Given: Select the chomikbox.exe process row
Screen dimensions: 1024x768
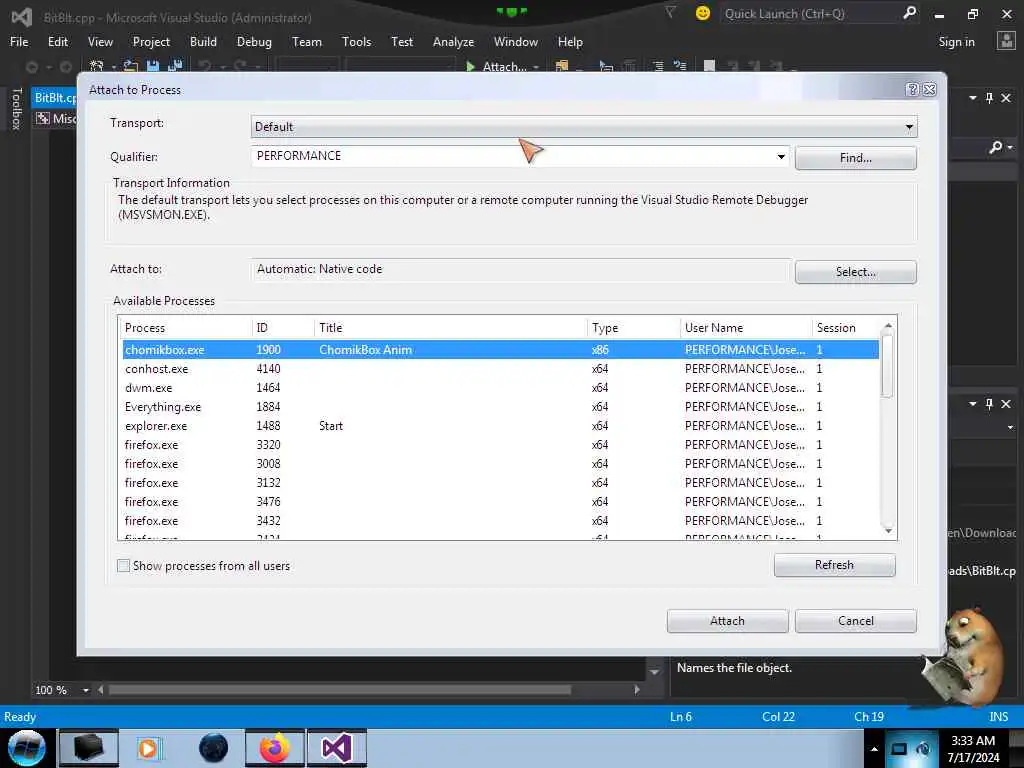Looking at the screenshot, I should [500, 350].
